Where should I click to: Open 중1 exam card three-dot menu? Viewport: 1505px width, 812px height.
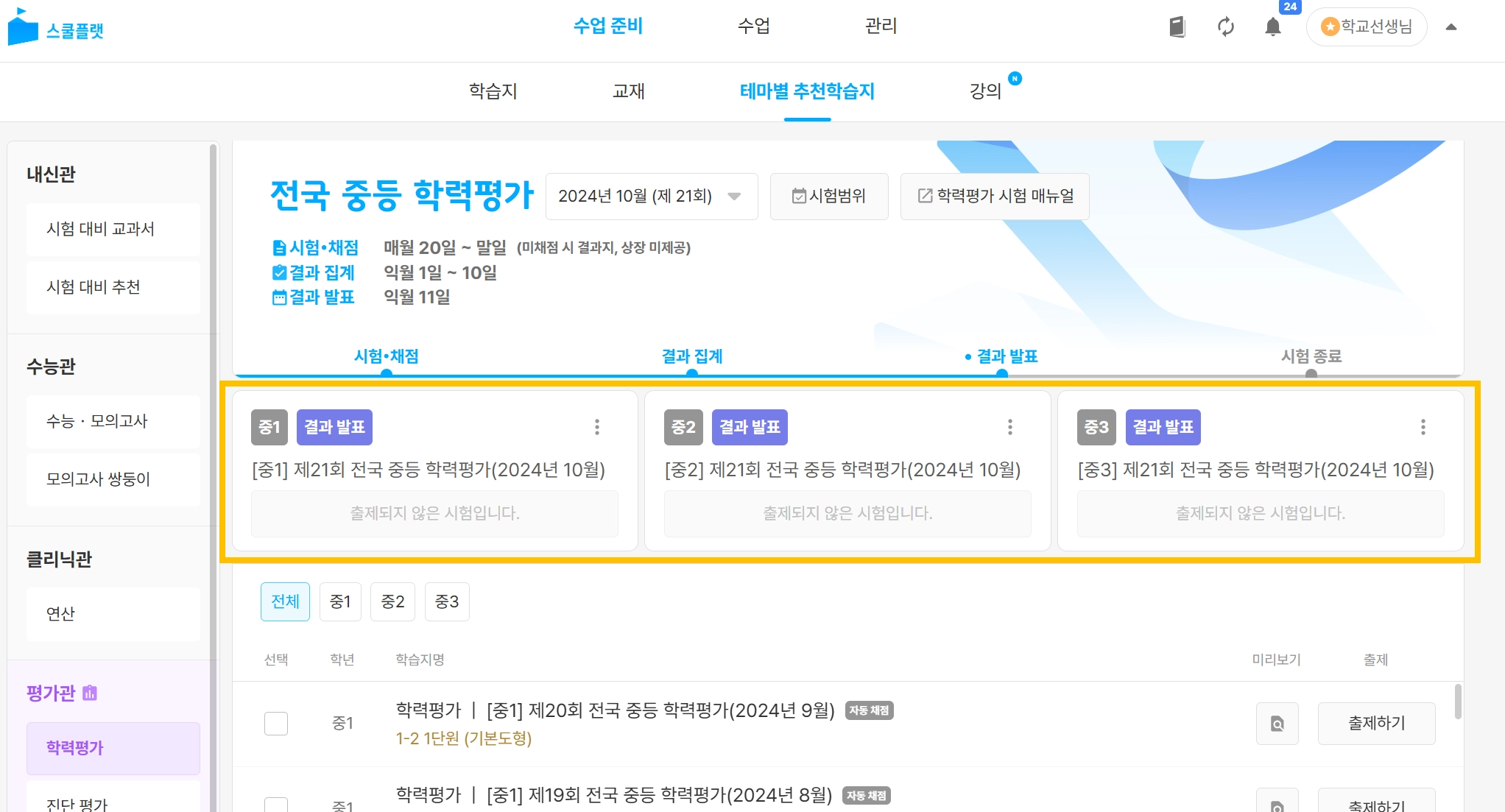tap(597, 427)
